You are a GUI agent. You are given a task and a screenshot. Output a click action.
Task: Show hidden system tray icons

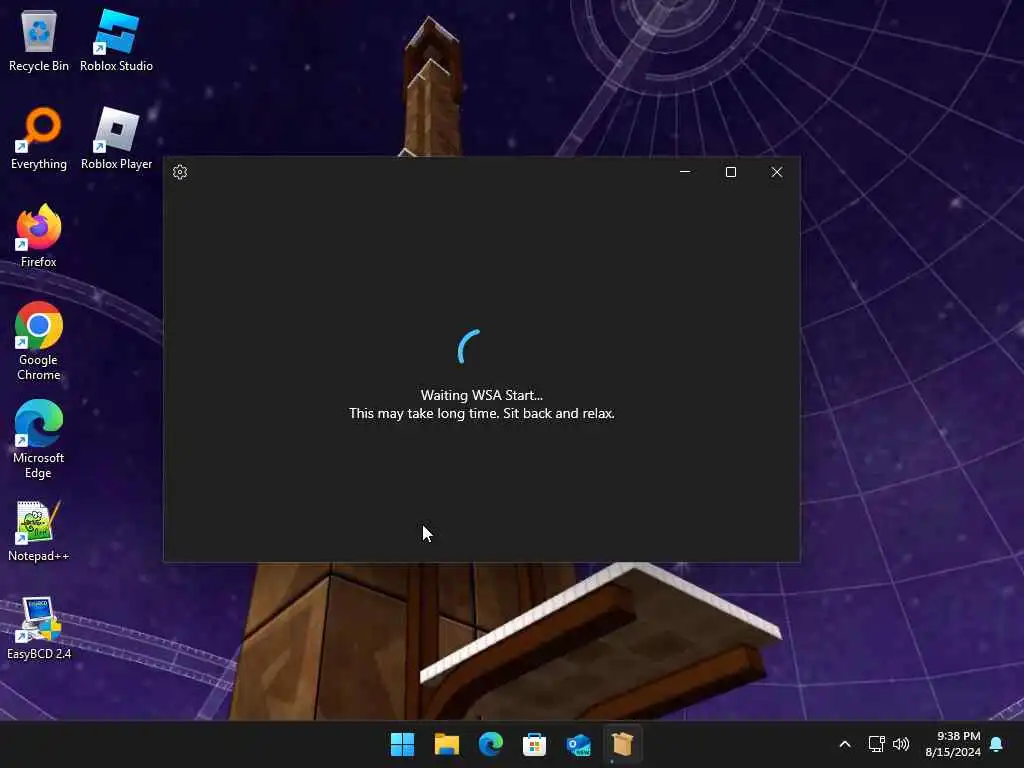pyautogui.click(x=844, y=744)
